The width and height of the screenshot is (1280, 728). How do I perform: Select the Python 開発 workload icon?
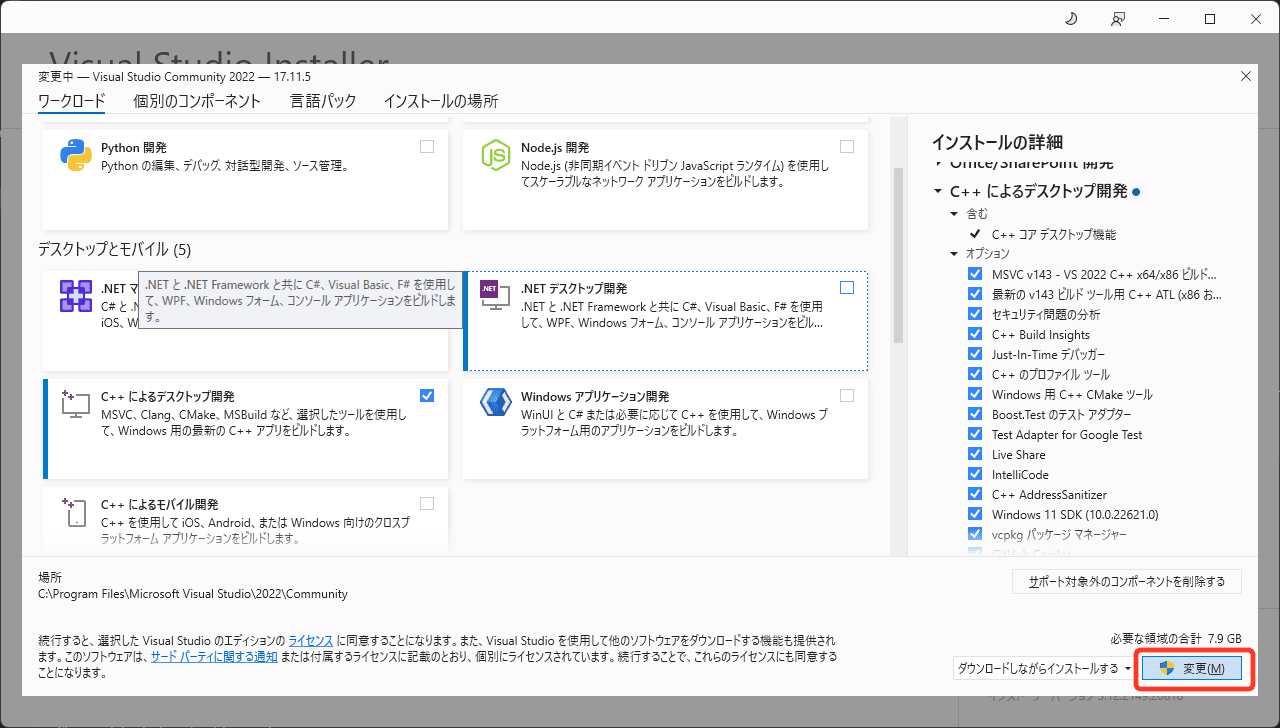[x=75, y=155]
